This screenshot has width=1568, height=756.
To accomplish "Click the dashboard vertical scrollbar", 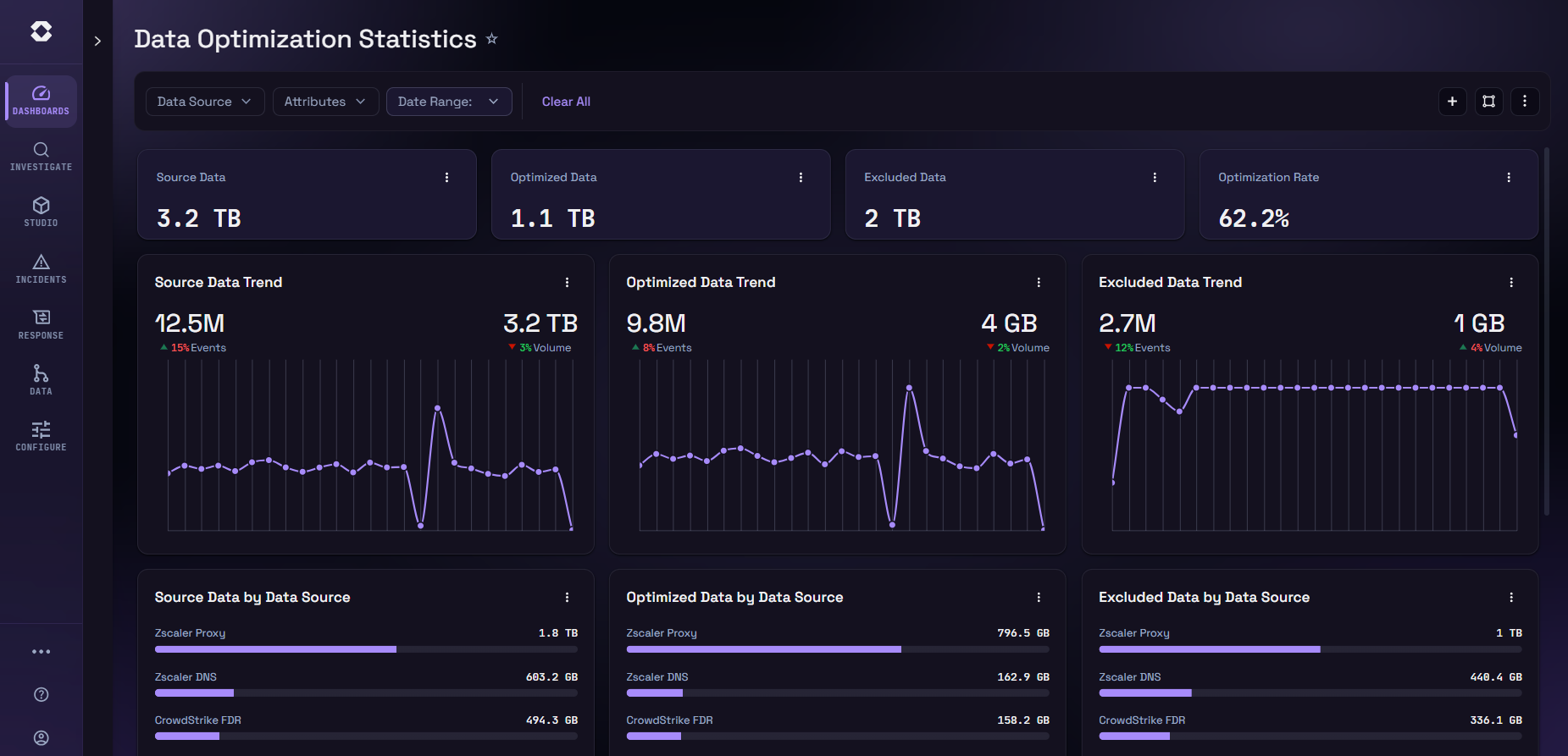I will click(1547, 332).
